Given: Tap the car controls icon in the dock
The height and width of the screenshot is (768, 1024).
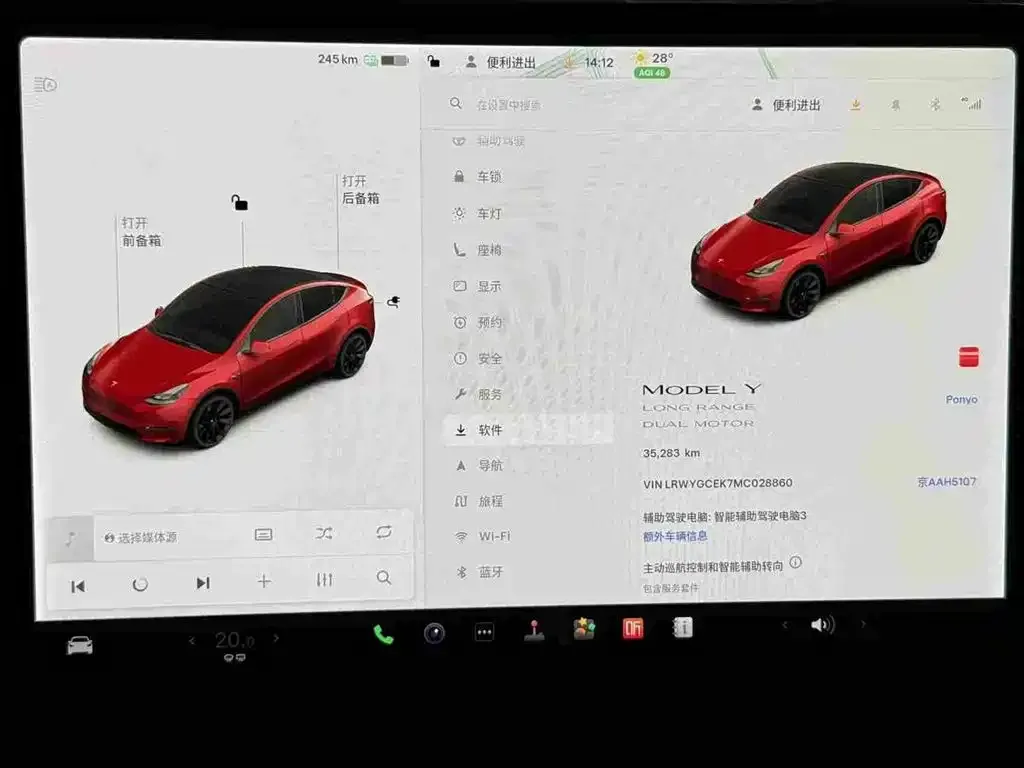Looking at the screenshot, I should tap(80, 645).
